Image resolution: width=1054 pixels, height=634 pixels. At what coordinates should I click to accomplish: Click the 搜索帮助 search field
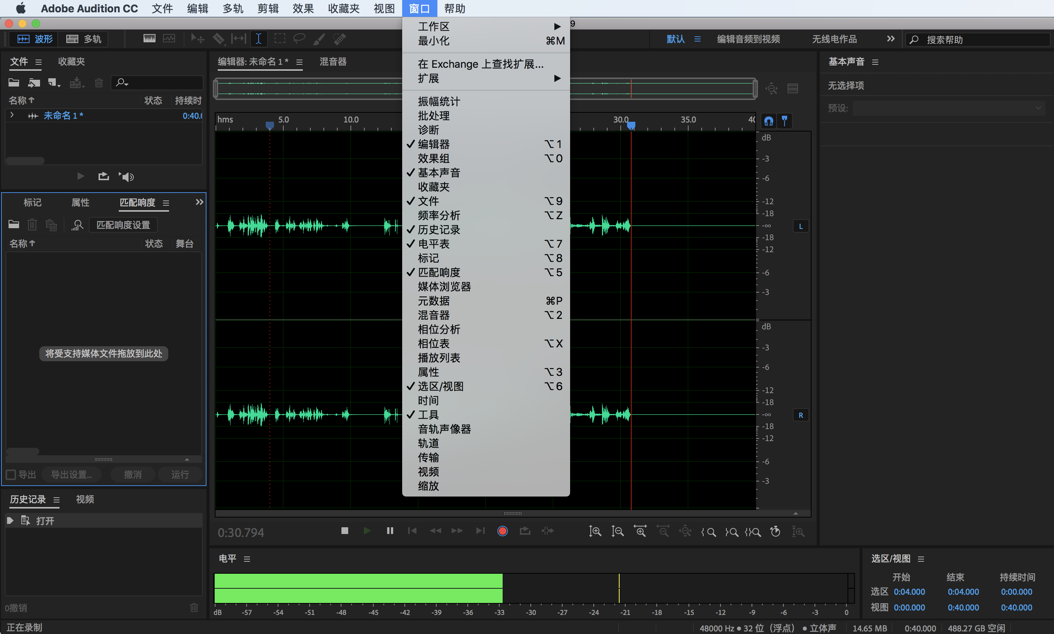[x=980, y=40]
